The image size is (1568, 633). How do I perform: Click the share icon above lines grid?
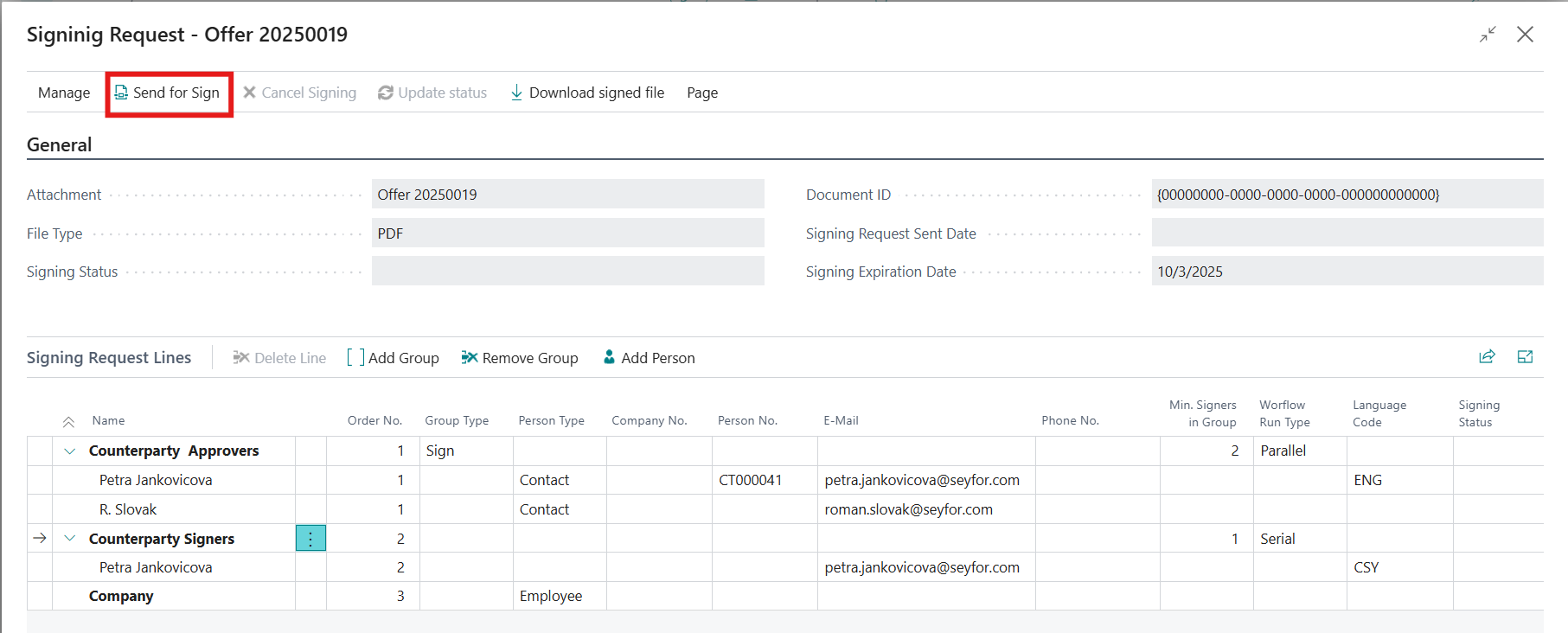[x=1487, y=357]
